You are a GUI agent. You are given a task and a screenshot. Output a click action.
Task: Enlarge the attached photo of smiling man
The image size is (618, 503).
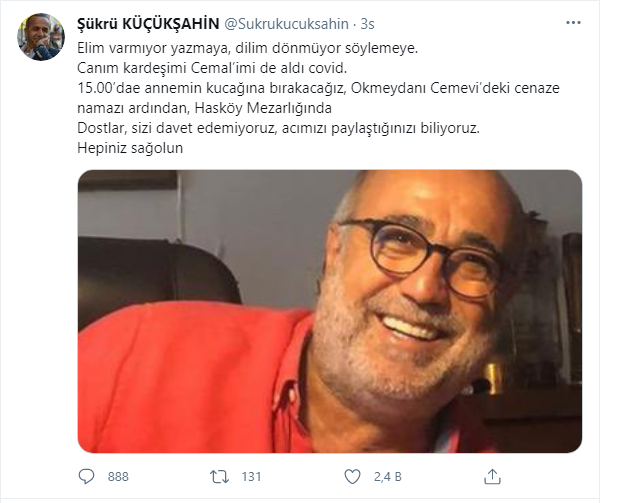pos(330,311)
